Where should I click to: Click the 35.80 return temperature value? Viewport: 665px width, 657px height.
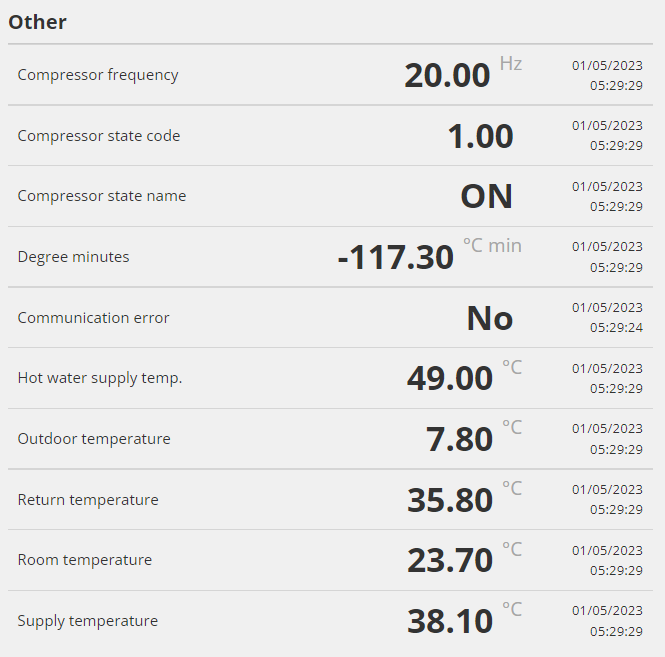click(450, 500)
